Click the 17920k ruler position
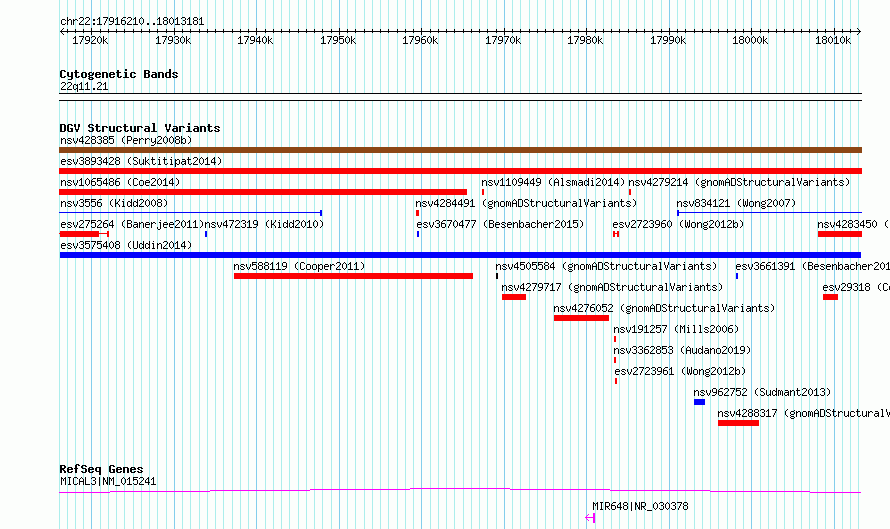This screenshot has width=890, height=529. [x=90, y=40]
